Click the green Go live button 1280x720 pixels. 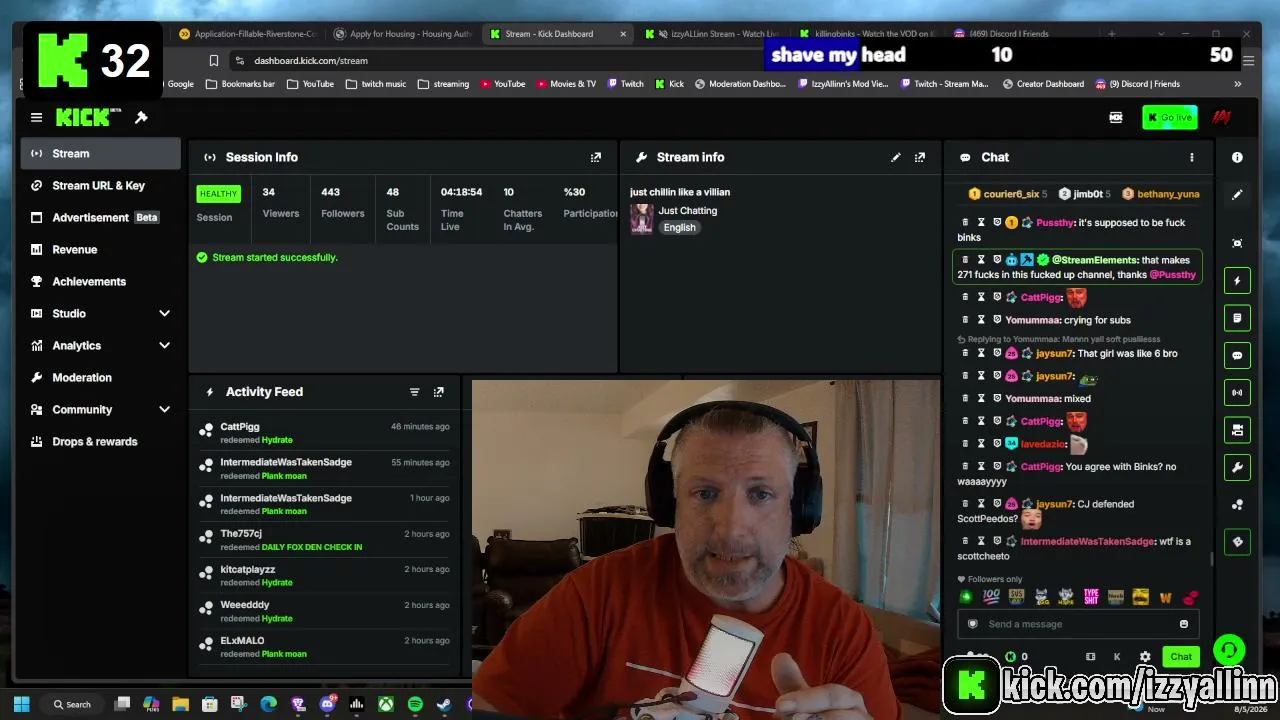pos(1169,118)
